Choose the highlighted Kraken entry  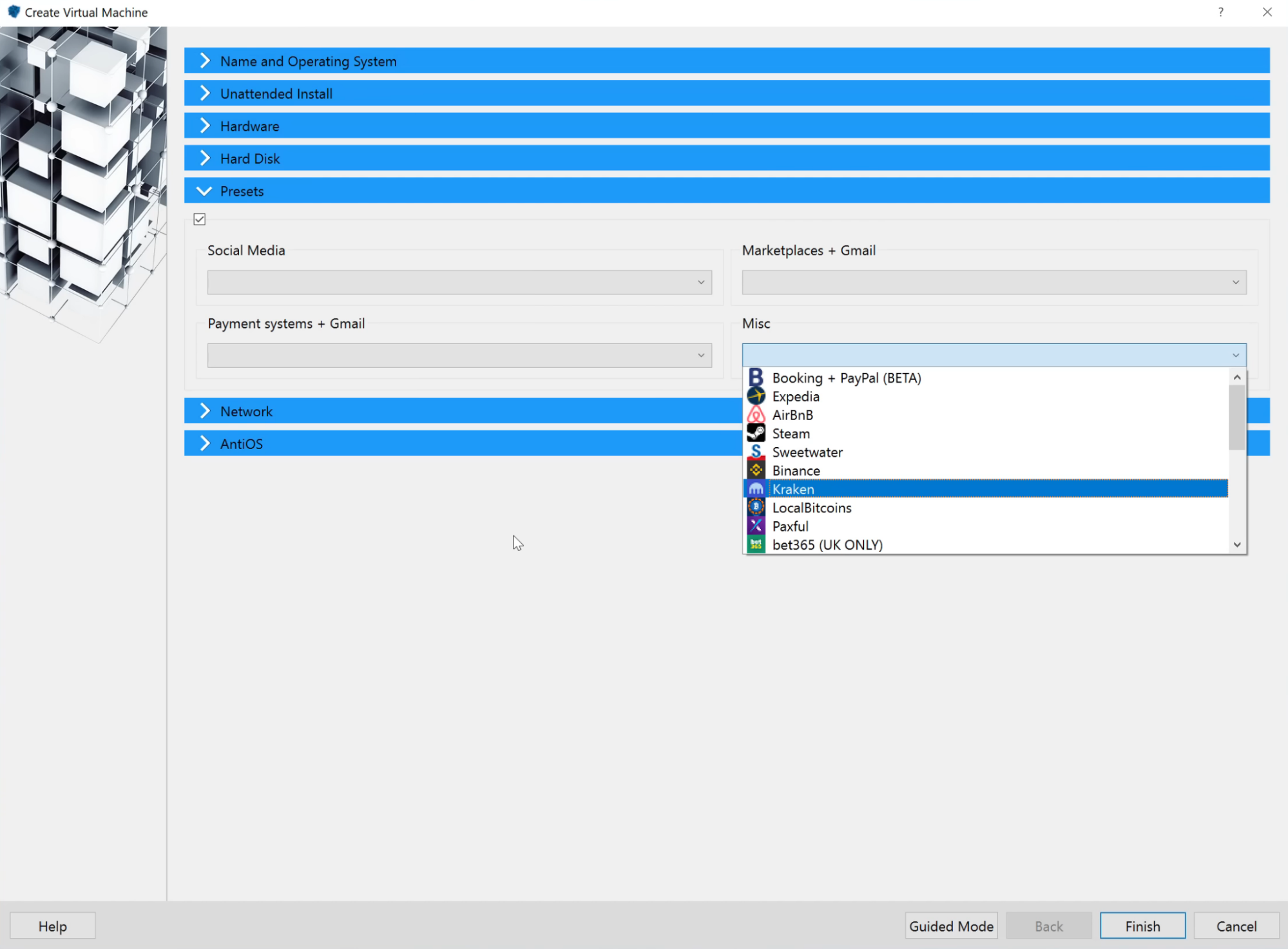(x=986, y=489)
